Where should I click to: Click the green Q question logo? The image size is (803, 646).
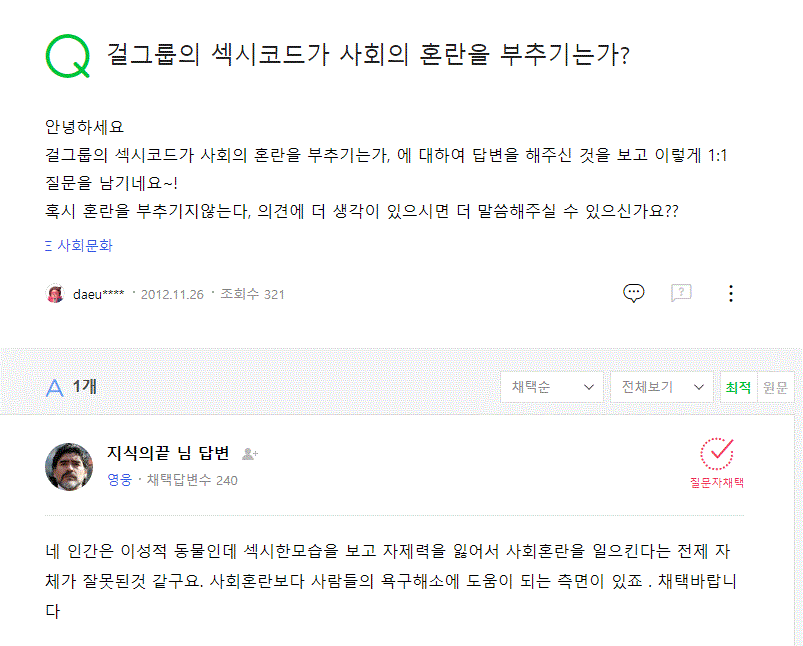click(67, 55)
